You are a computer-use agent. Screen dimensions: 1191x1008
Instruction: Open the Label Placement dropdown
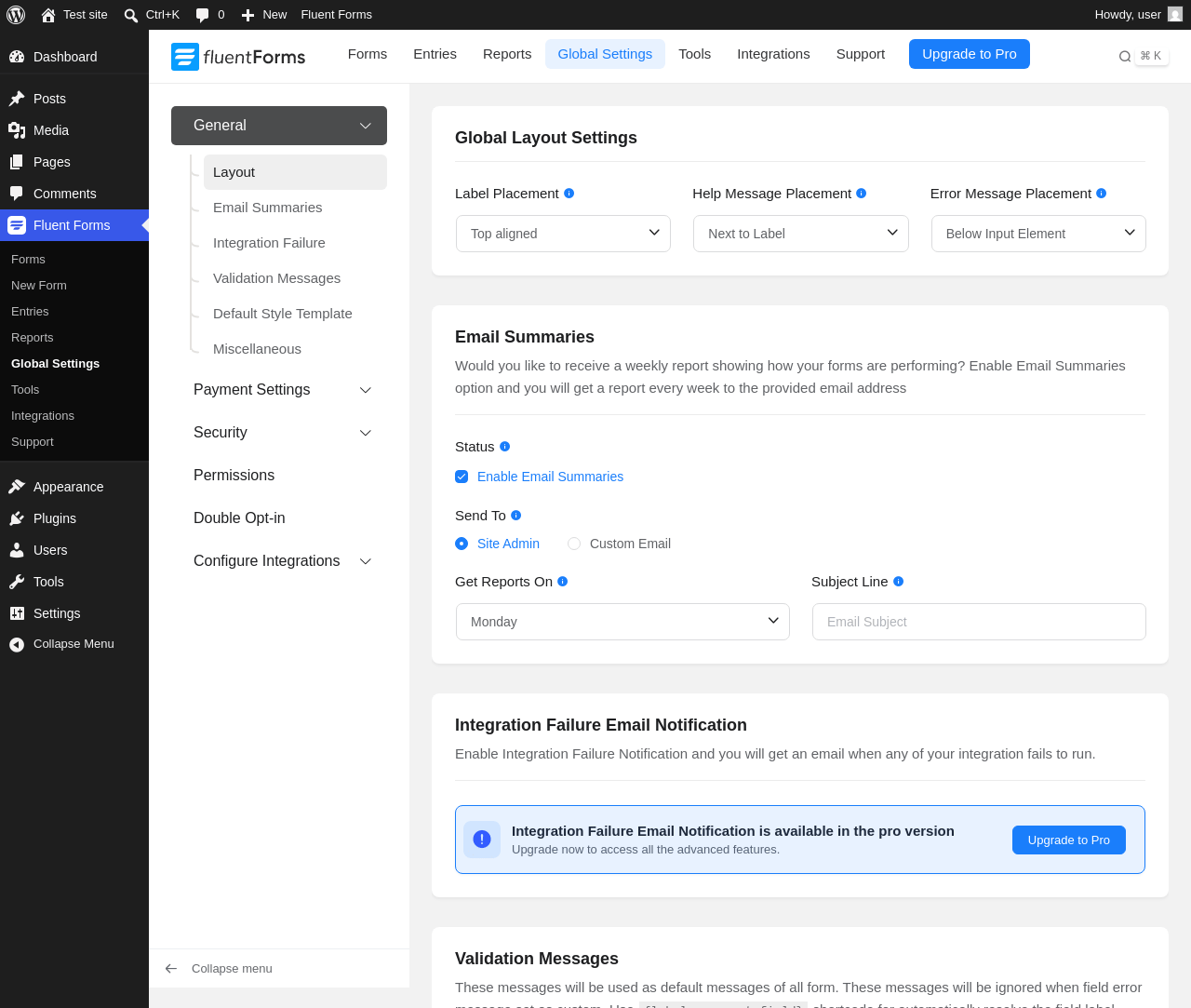click(x=563, y=234)
